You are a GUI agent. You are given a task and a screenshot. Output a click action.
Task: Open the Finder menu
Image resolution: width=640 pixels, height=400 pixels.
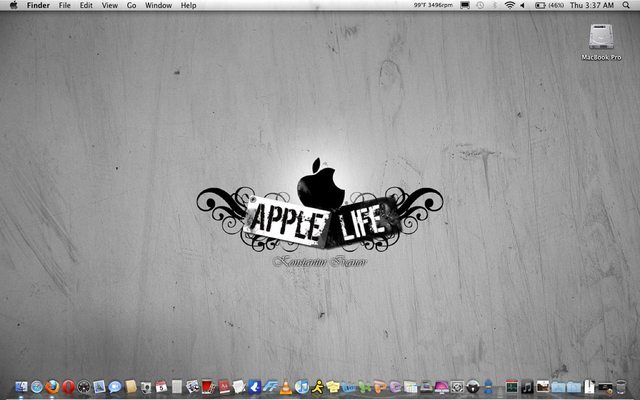click(x=38, y=5)
